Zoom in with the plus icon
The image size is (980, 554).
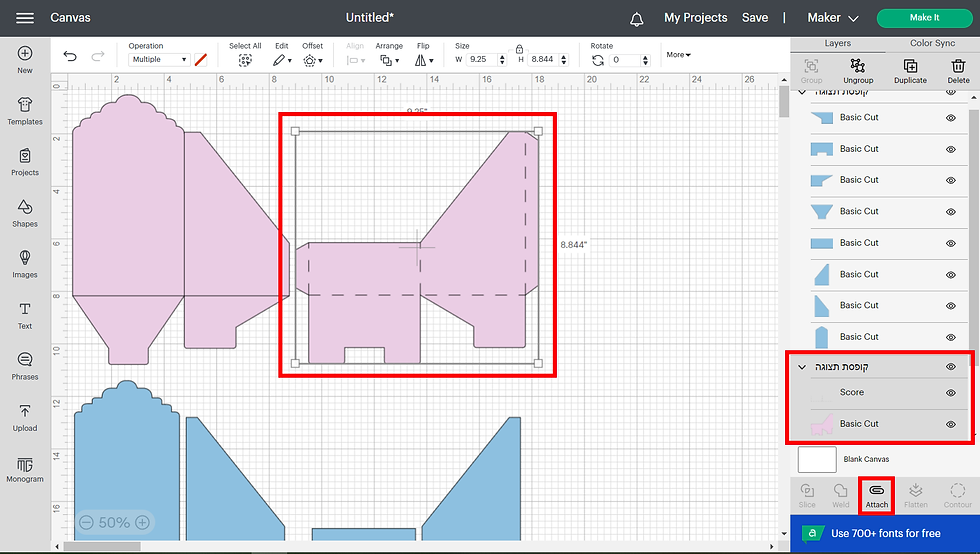(x=142, y=522)
